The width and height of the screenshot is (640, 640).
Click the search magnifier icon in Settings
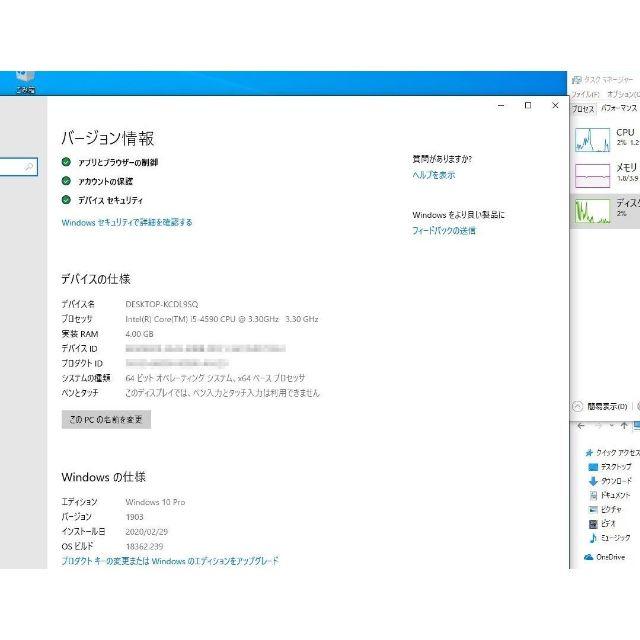click(x=29, y=167)
